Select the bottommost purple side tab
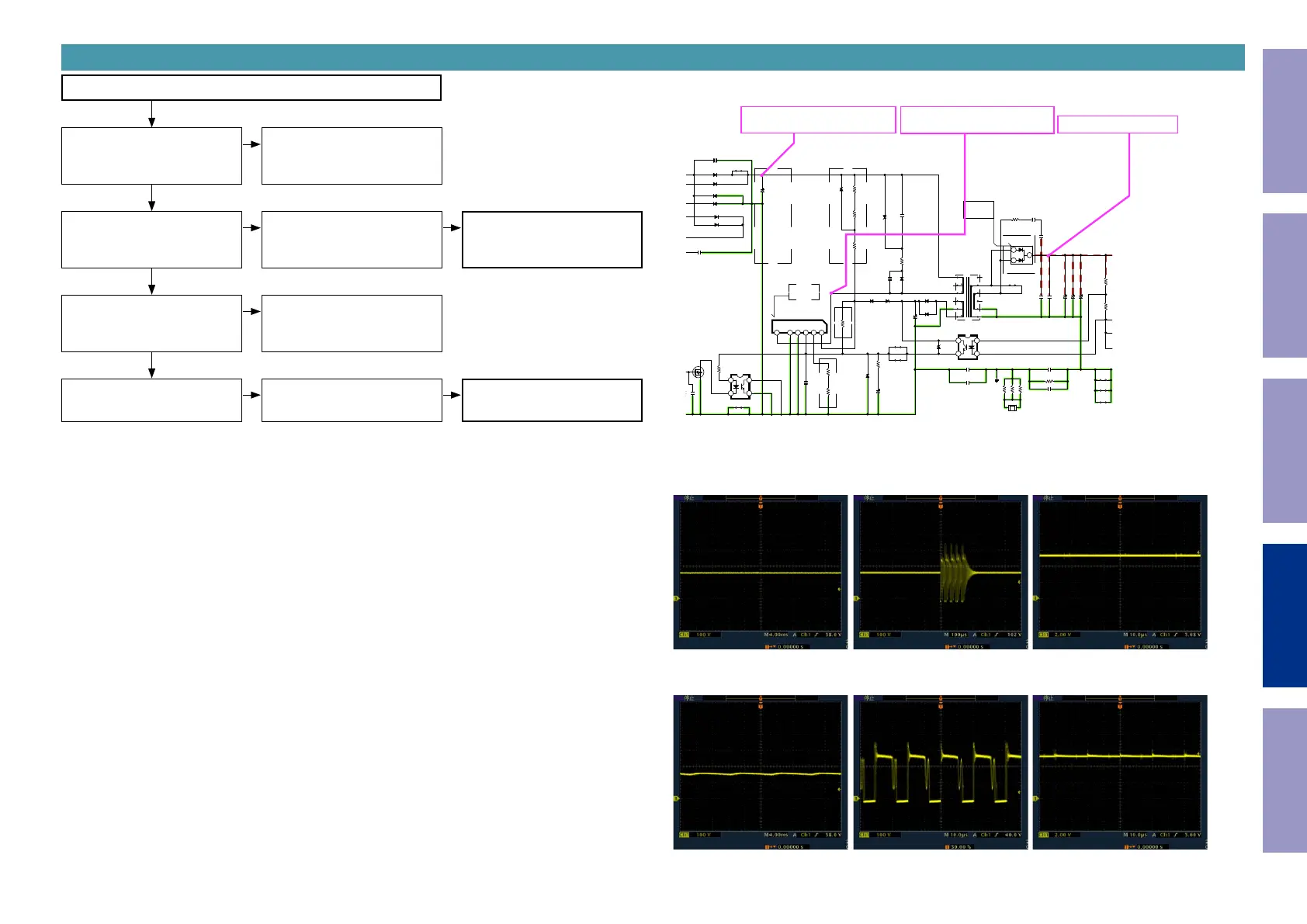Viewport: 1307px width, 924px height. (1284, 780)
